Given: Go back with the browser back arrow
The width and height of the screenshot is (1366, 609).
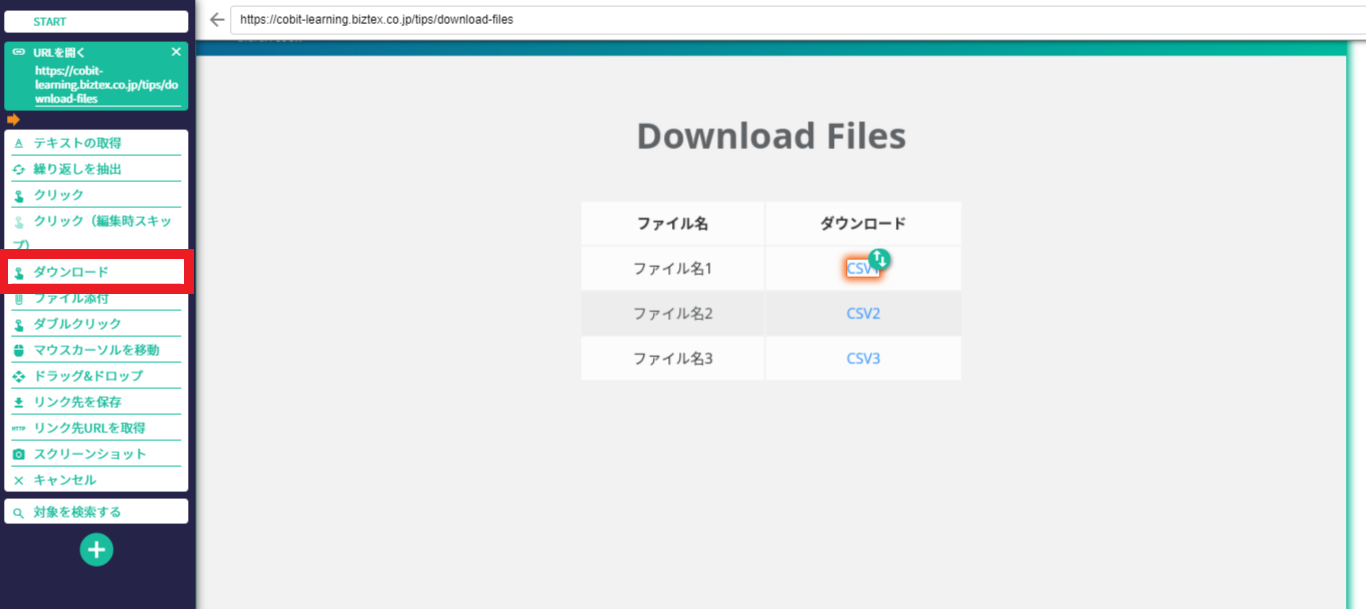Looking at the screenshot, I should tap(217, 19).
